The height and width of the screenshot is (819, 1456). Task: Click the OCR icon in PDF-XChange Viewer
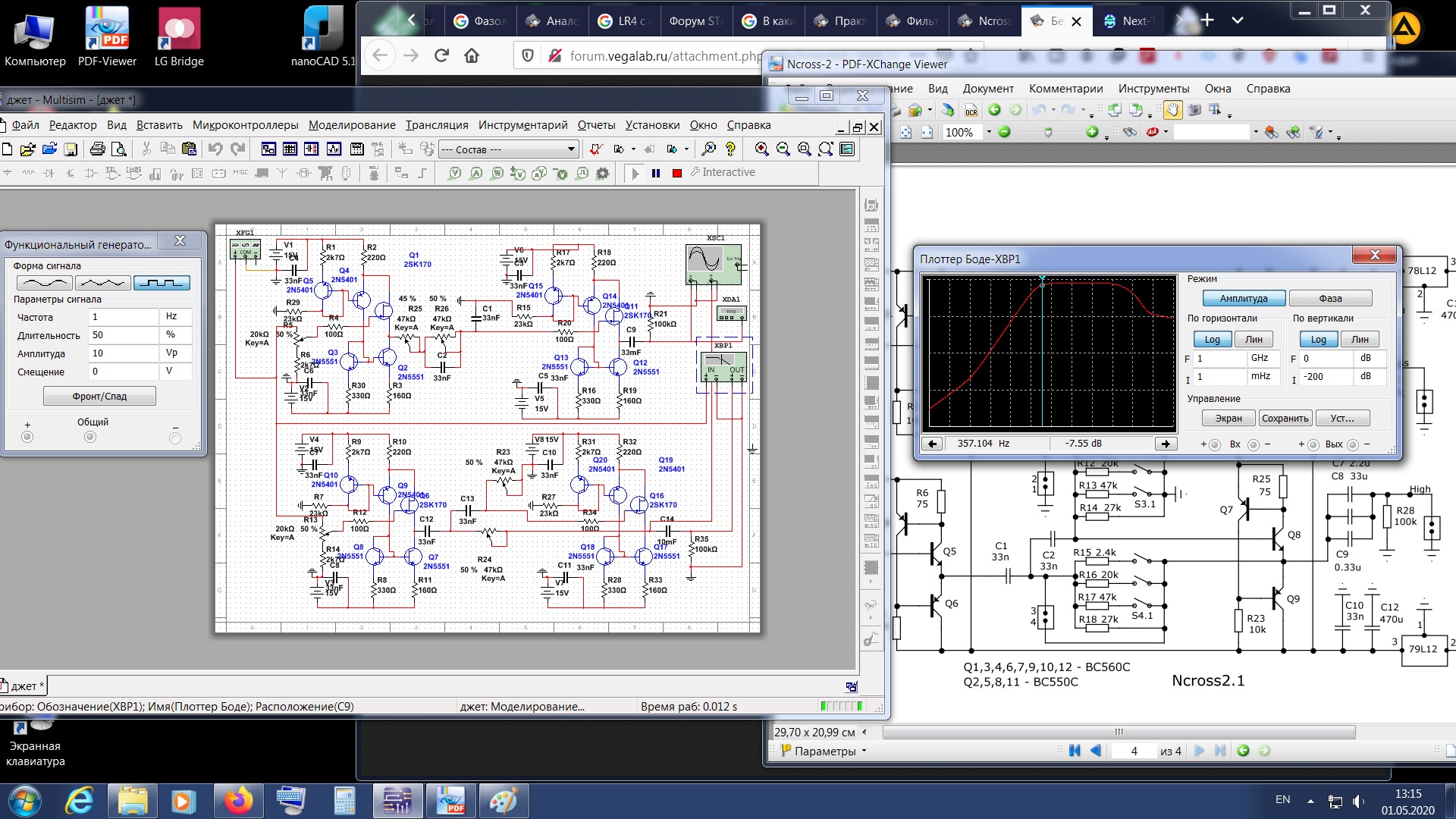click(971, 111)
